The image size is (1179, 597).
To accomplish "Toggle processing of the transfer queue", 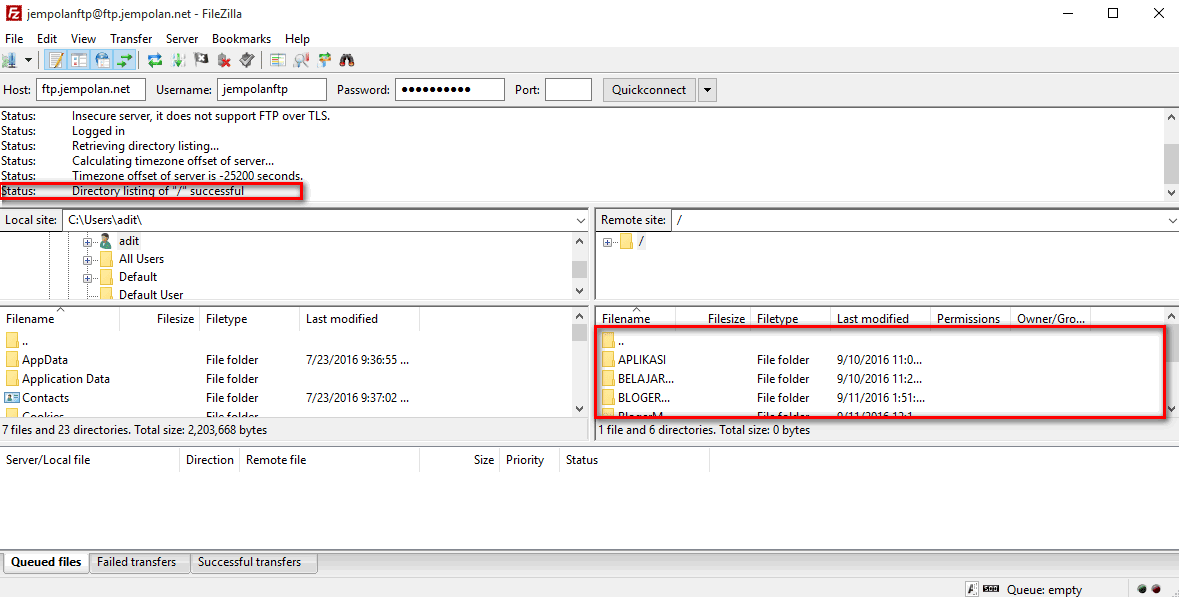I will pos(178,60).
